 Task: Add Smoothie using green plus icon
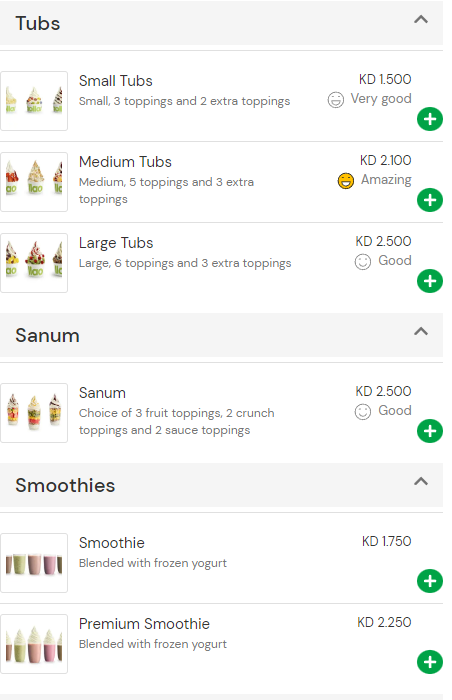[x=430, y=581]
